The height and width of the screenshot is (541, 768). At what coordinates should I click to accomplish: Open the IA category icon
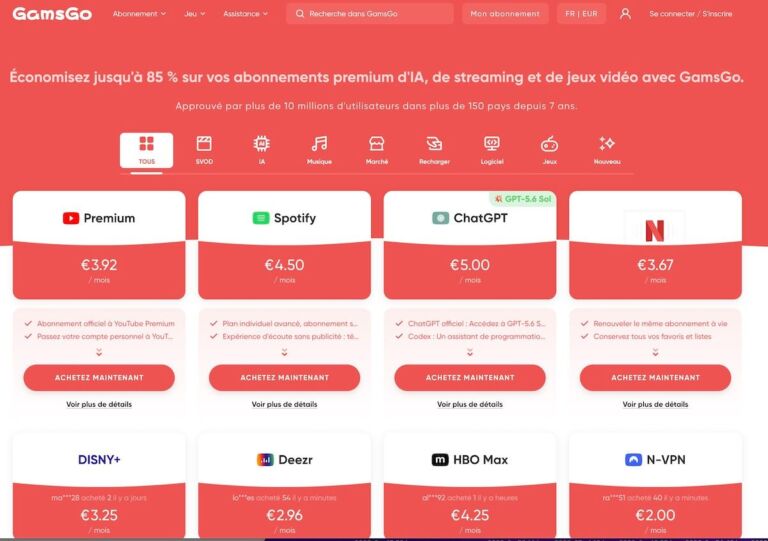point(262,144)
